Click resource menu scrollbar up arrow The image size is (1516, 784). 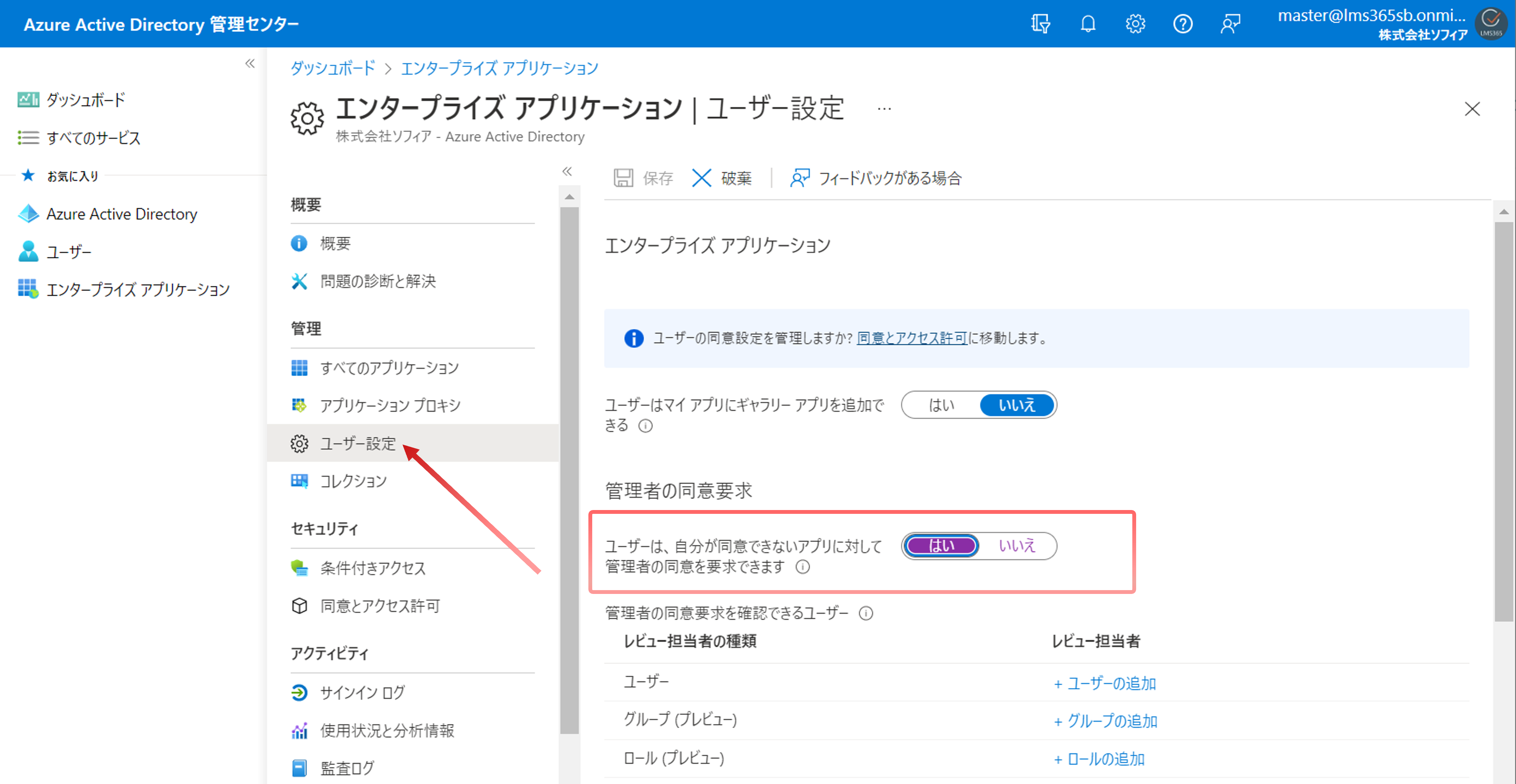pos(569,197)
